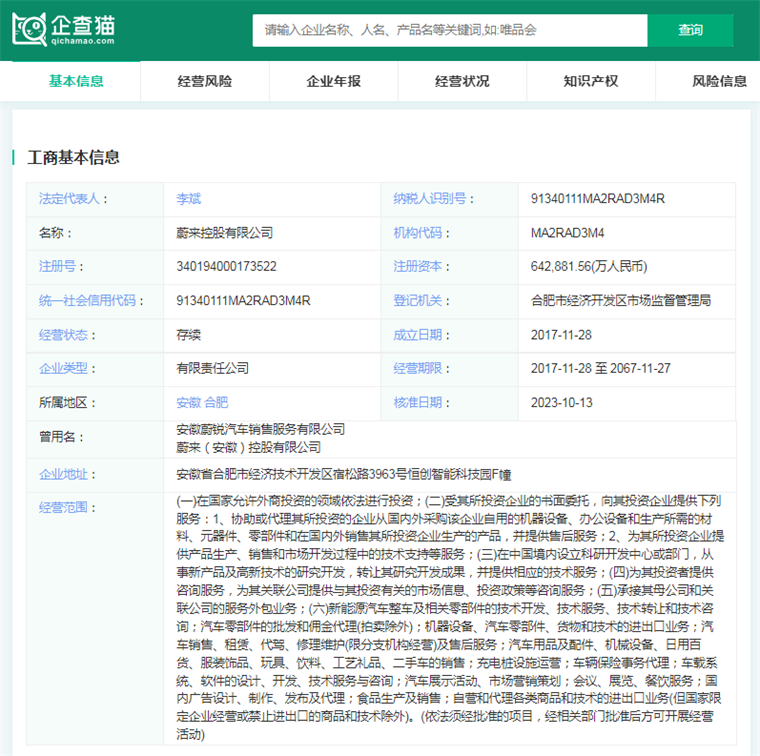This screenshot has width=760, height=756.
Task: Go to the 经营状况 tab
Action: (x=462, y=82)
